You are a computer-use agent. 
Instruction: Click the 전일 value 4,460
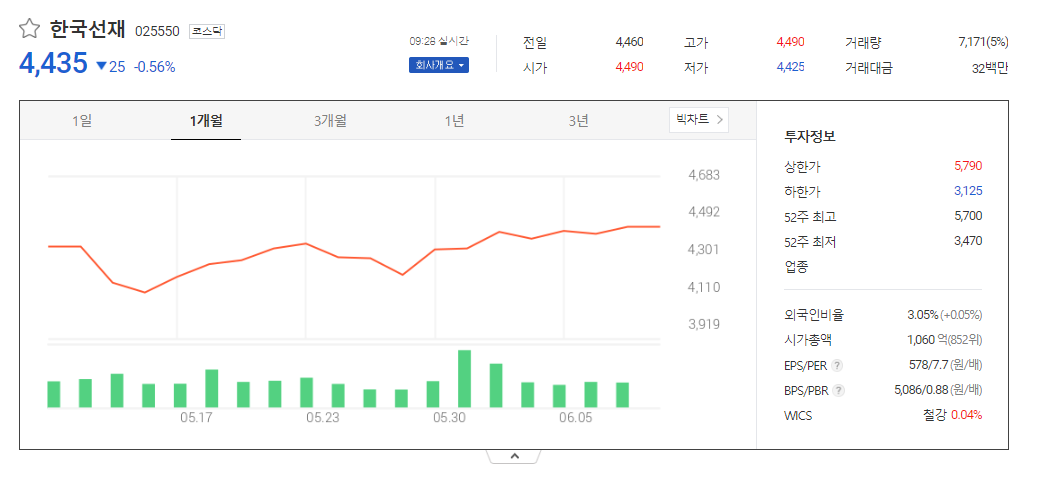[x=629, y=43]
